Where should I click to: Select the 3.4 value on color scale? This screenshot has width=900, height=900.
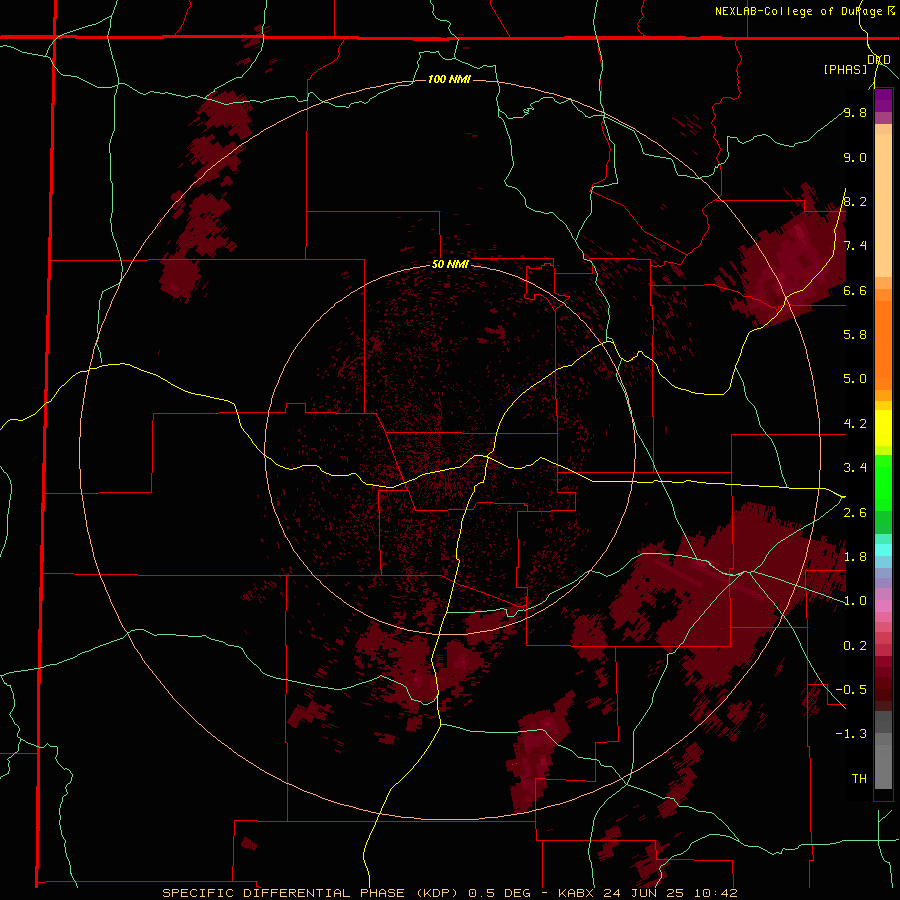click(x=855, y=467)
